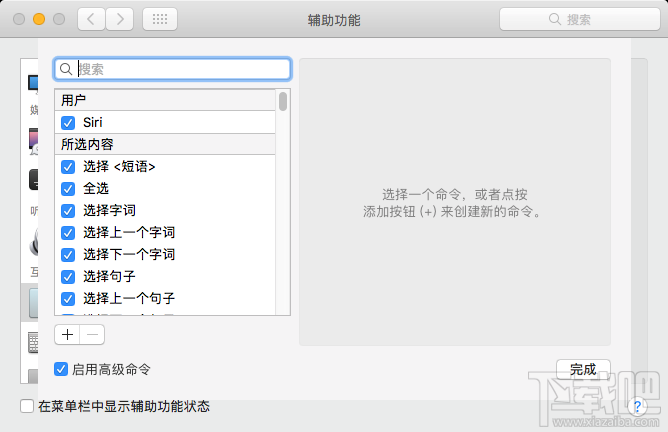Enable 在菜单栏中显示辅助功能状态 checkbox

click(x=27, y=406)
